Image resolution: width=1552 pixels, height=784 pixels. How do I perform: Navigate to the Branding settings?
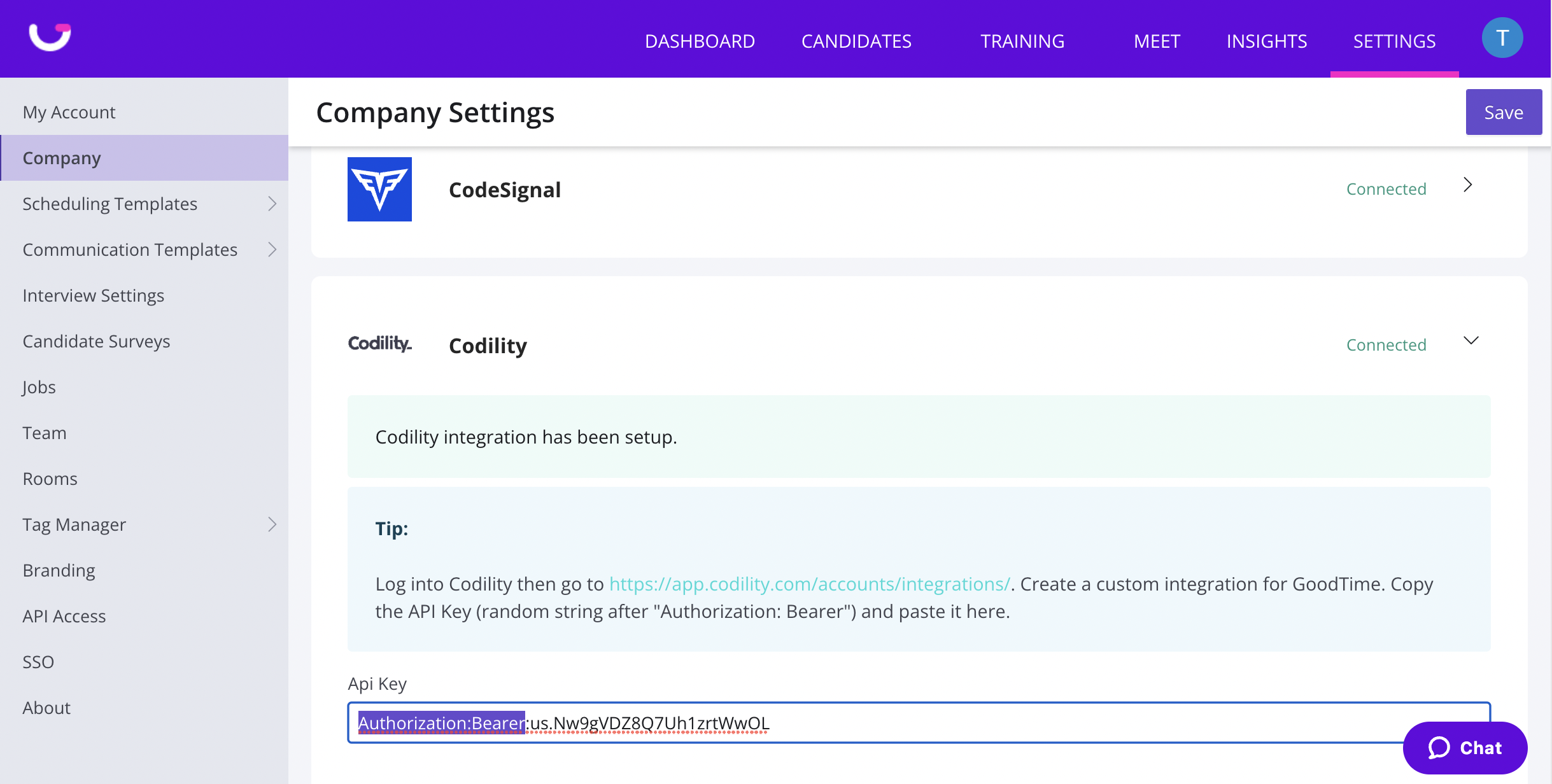click(59, 570)
